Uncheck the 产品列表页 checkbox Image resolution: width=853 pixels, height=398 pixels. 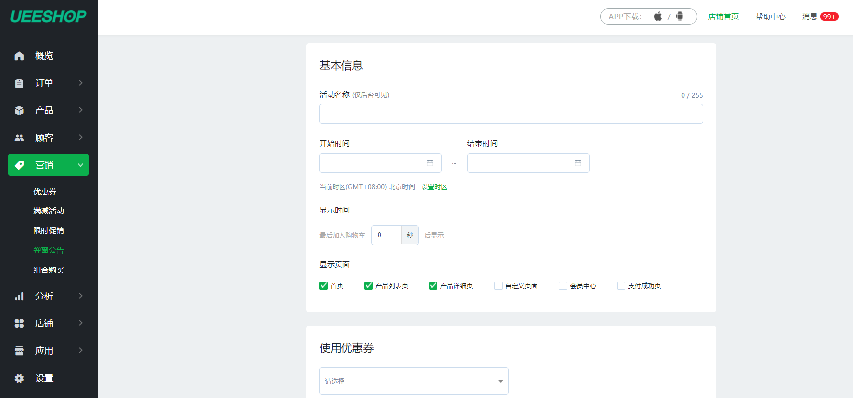tap(368, 285)
